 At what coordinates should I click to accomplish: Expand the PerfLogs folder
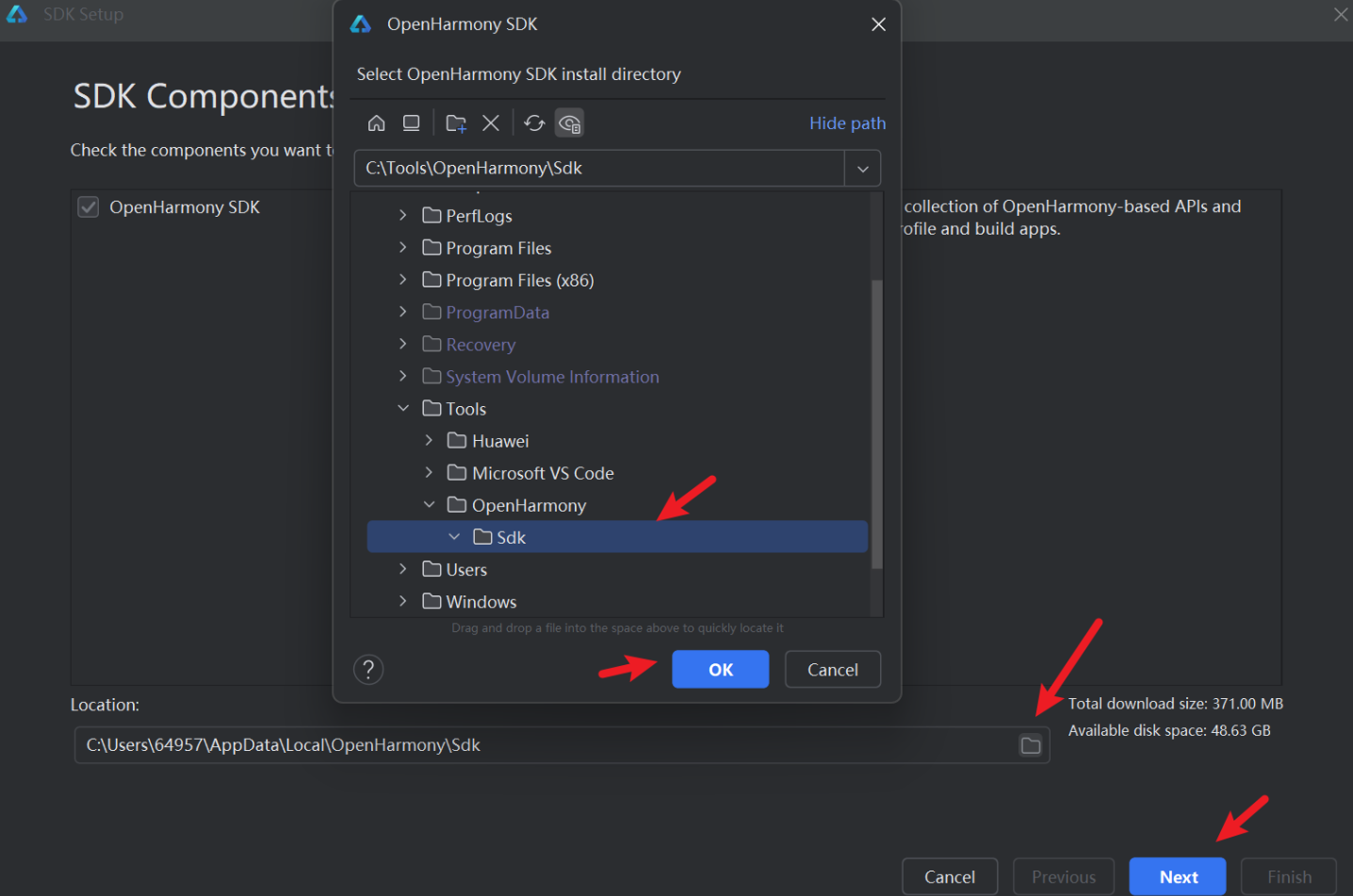pyautogui.click(x=403, y=216)
